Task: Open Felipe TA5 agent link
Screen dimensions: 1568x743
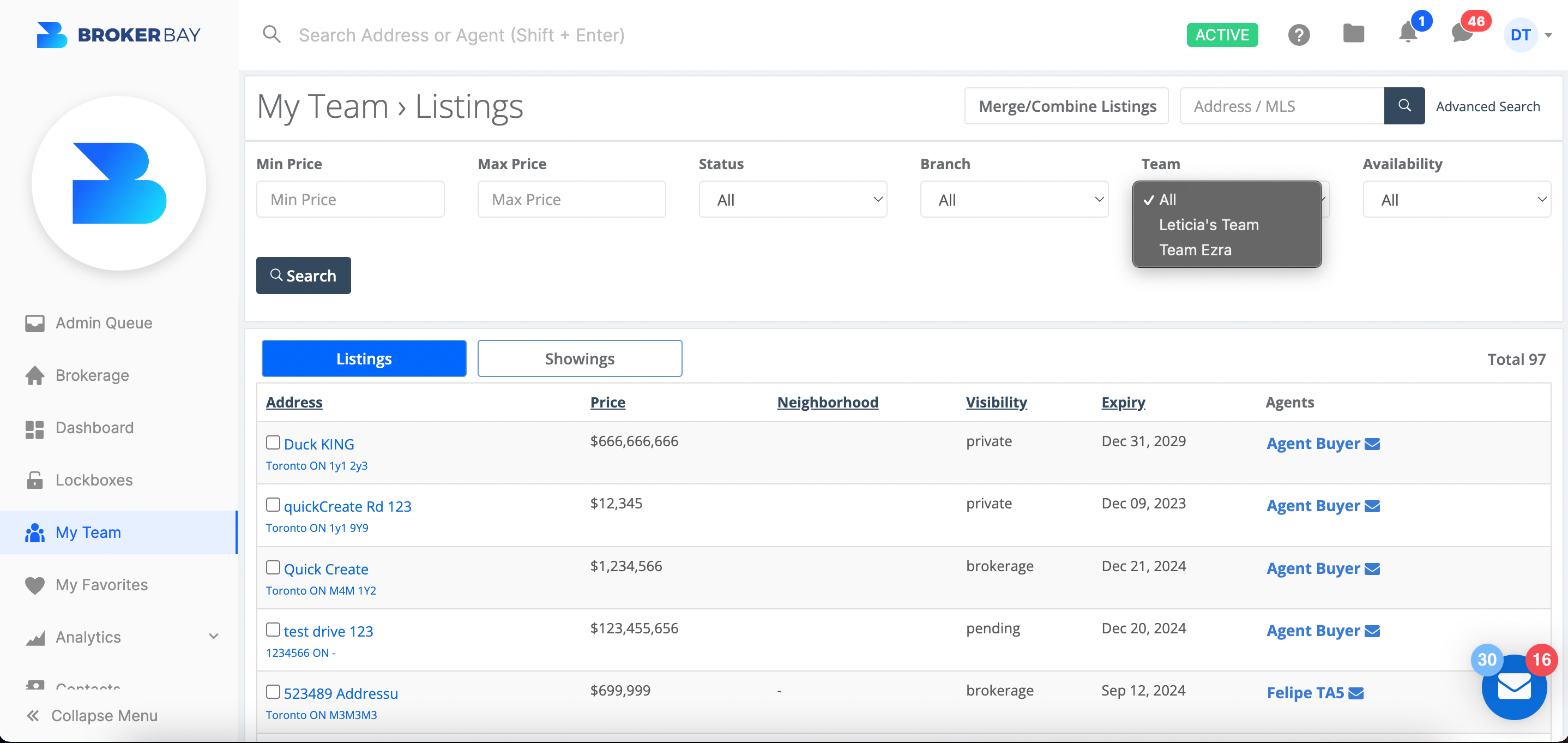Action: [x=1305, y=693]
